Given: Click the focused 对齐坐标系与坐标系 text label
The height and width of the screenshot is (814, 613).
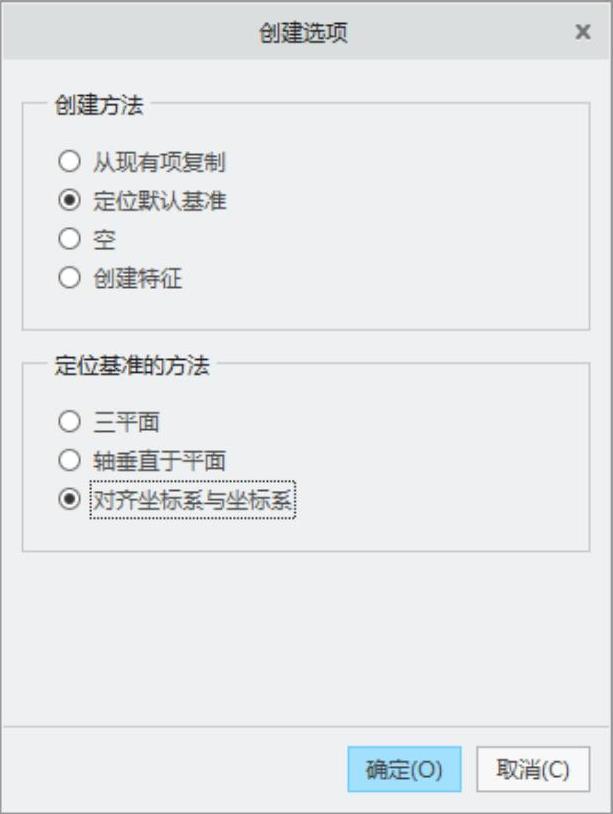Looking at the screenshot, I should tap(192, 501).
